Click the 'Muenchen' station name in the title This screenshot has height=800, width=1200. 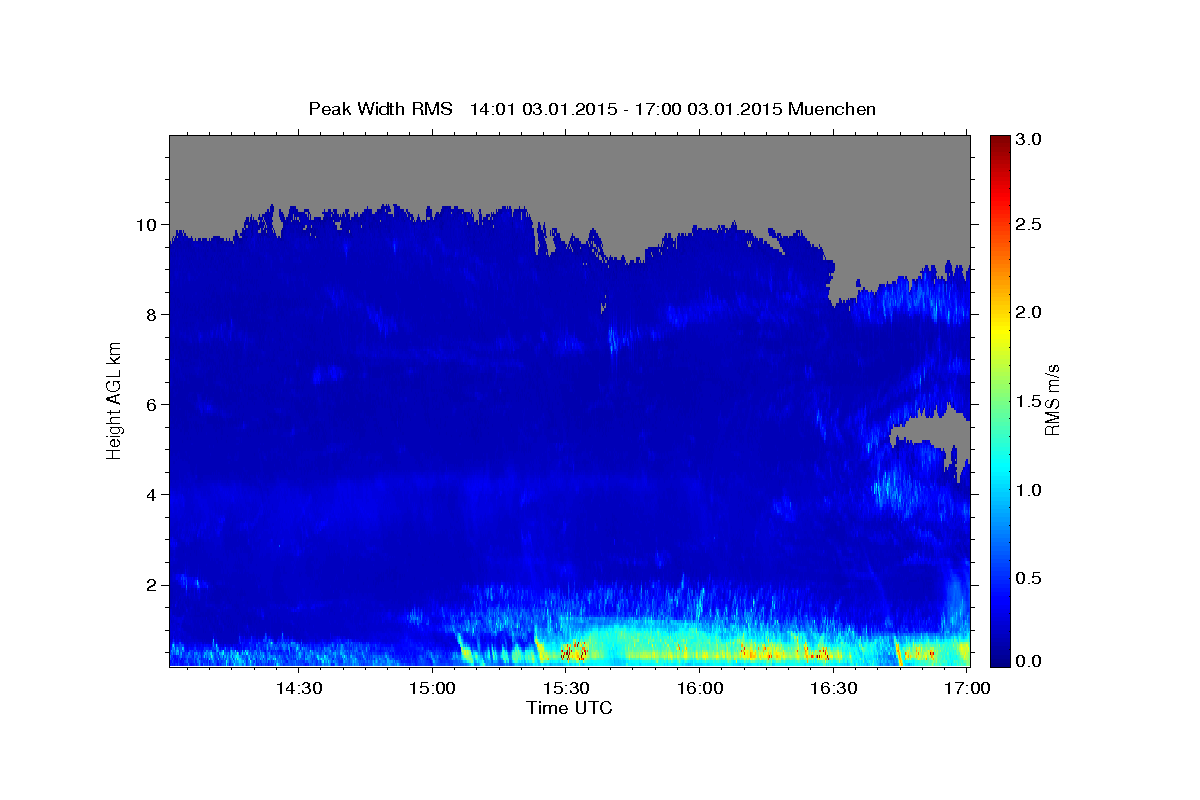832,109
